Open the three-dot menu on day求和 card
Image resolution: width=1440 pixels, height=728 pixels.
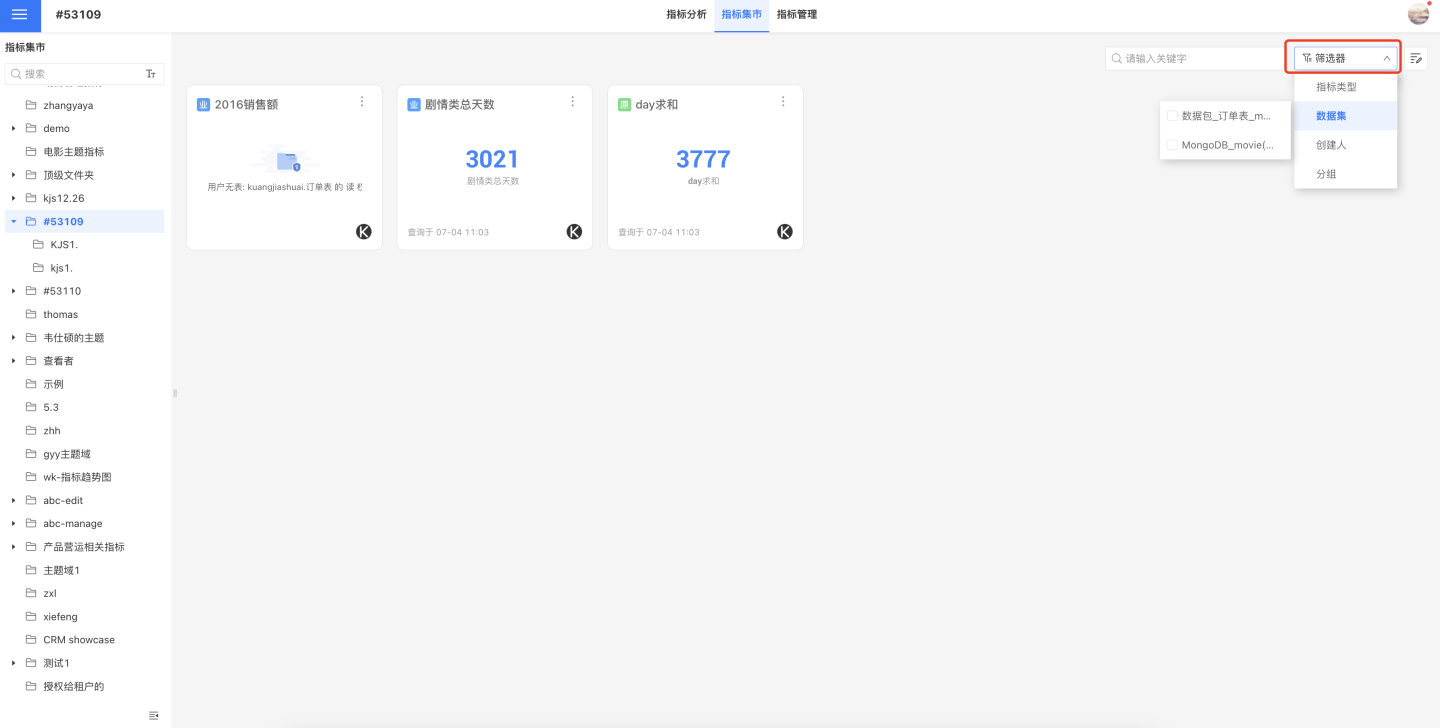[783, 102]
